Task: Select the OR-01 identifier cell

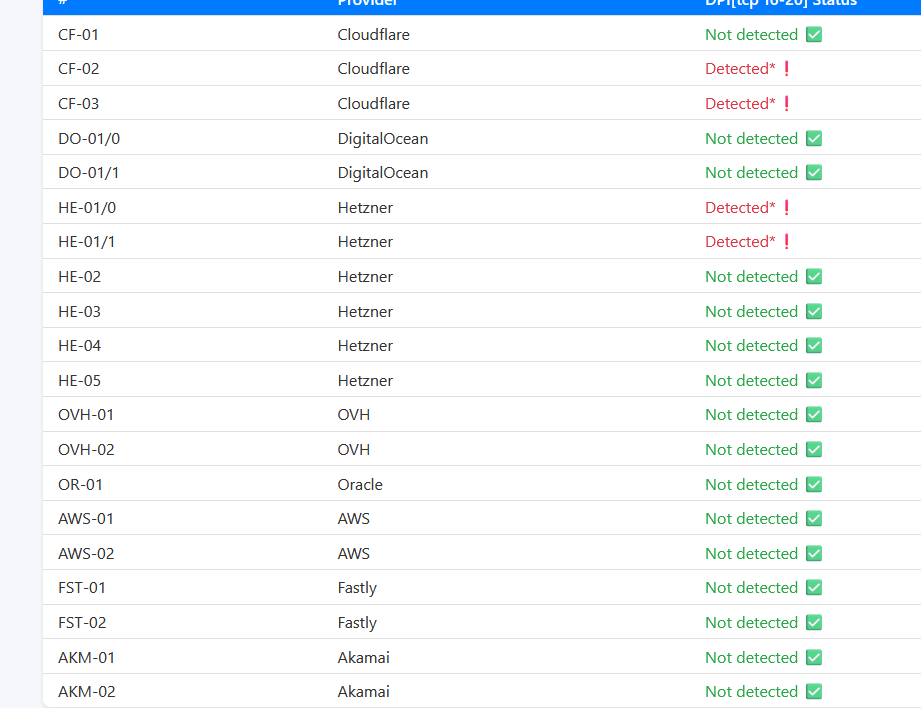Action: [x=80, y=485]
